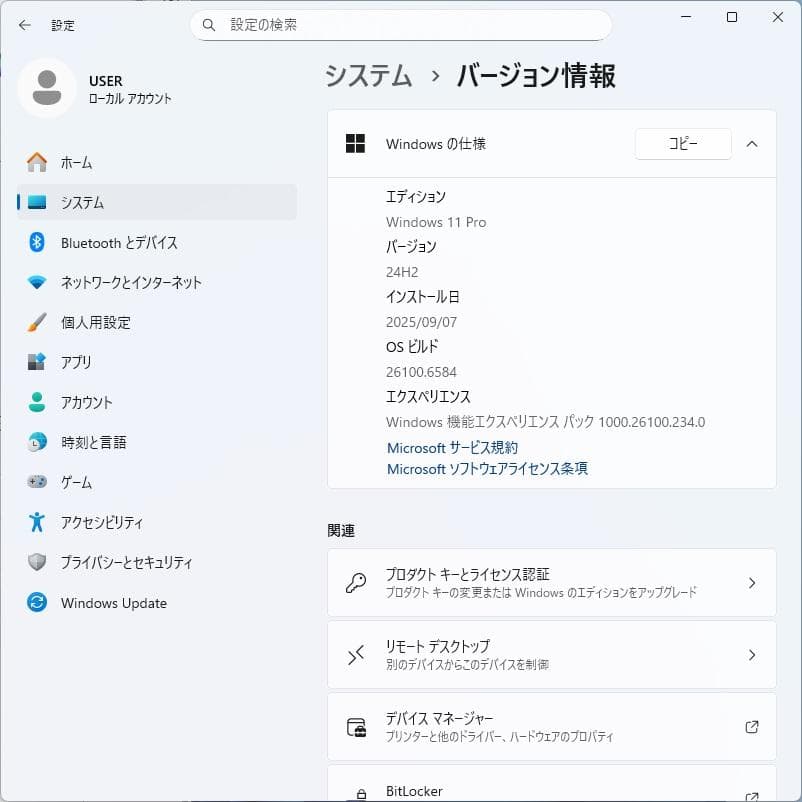Click システム in the breadcrumb

[367, 75]
